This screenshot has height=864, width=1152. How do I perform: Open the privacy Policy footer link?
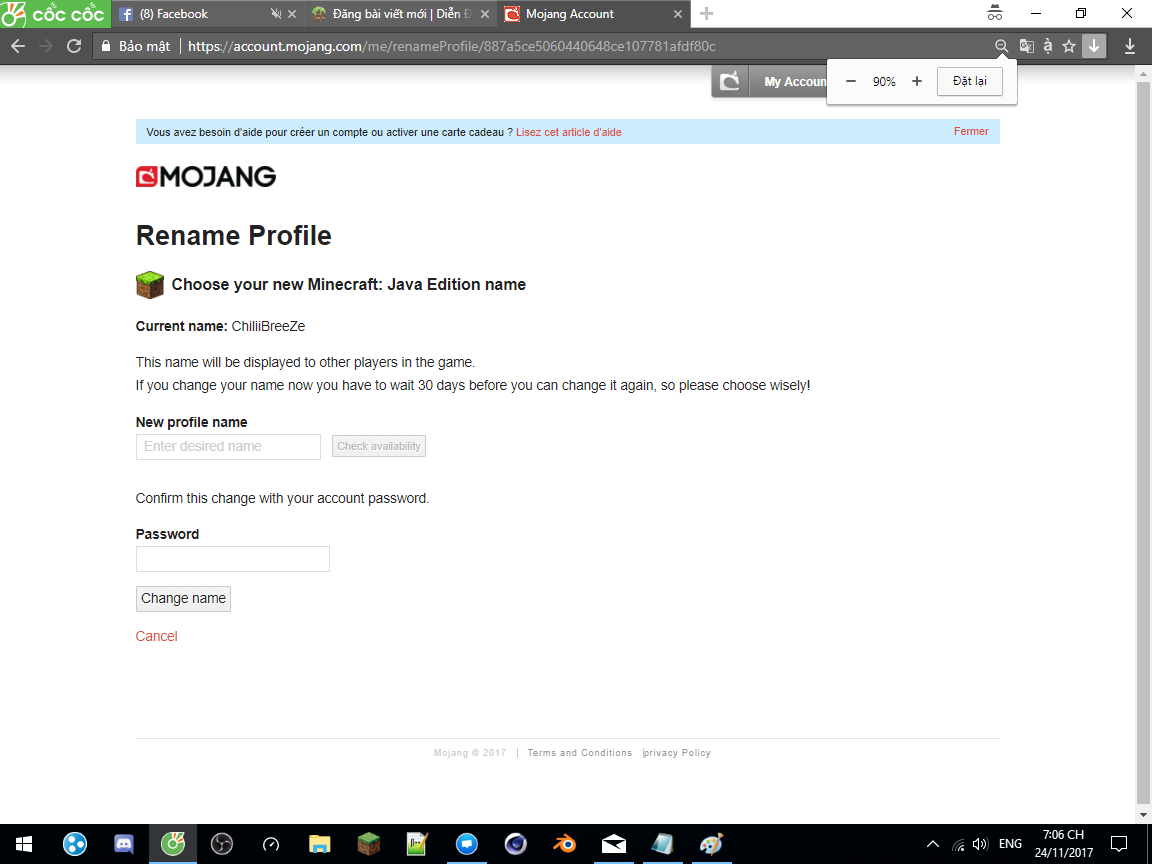(677, 753)
